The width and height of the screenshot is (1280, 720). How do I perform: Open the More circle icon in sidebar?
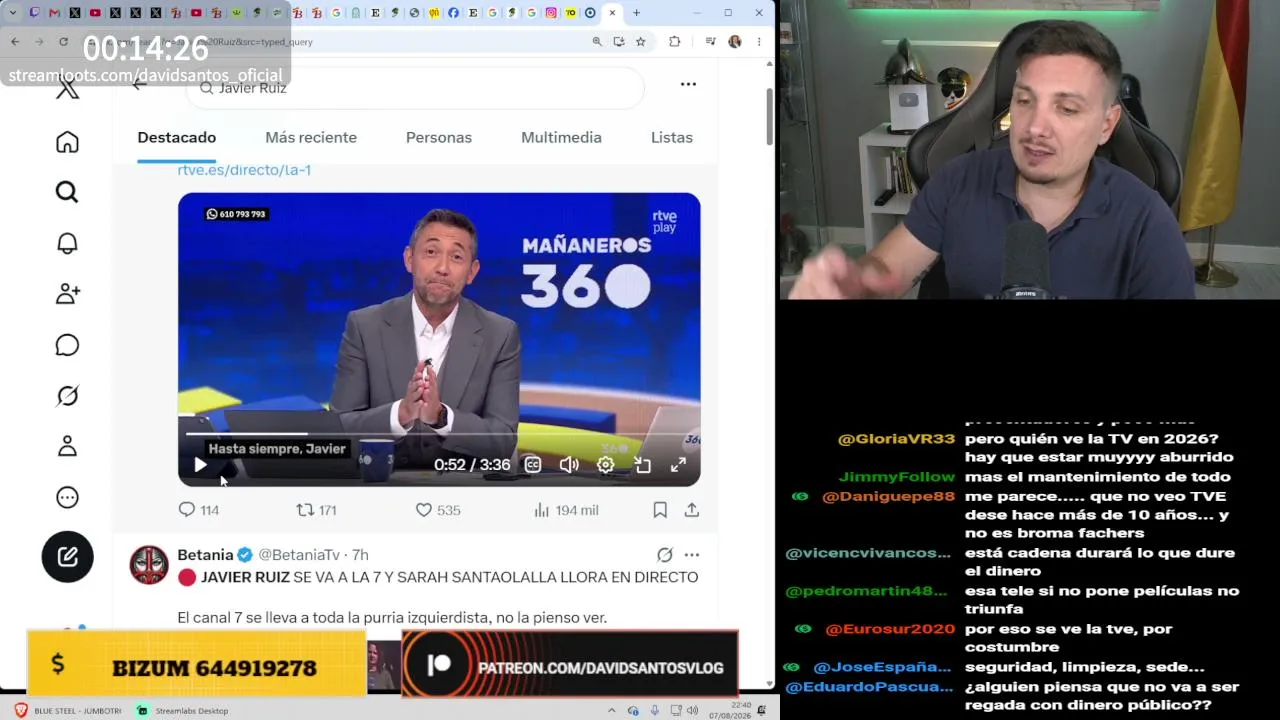pyautogui.click(x=67, y=497)
